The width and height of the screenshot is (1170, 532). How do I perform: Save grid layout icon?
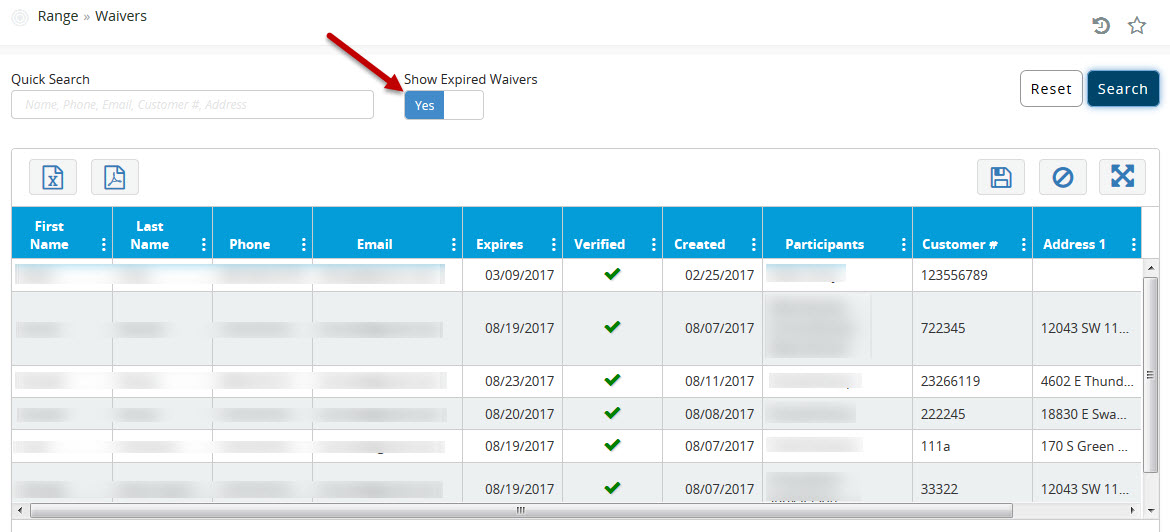[x=1001, y=177]
